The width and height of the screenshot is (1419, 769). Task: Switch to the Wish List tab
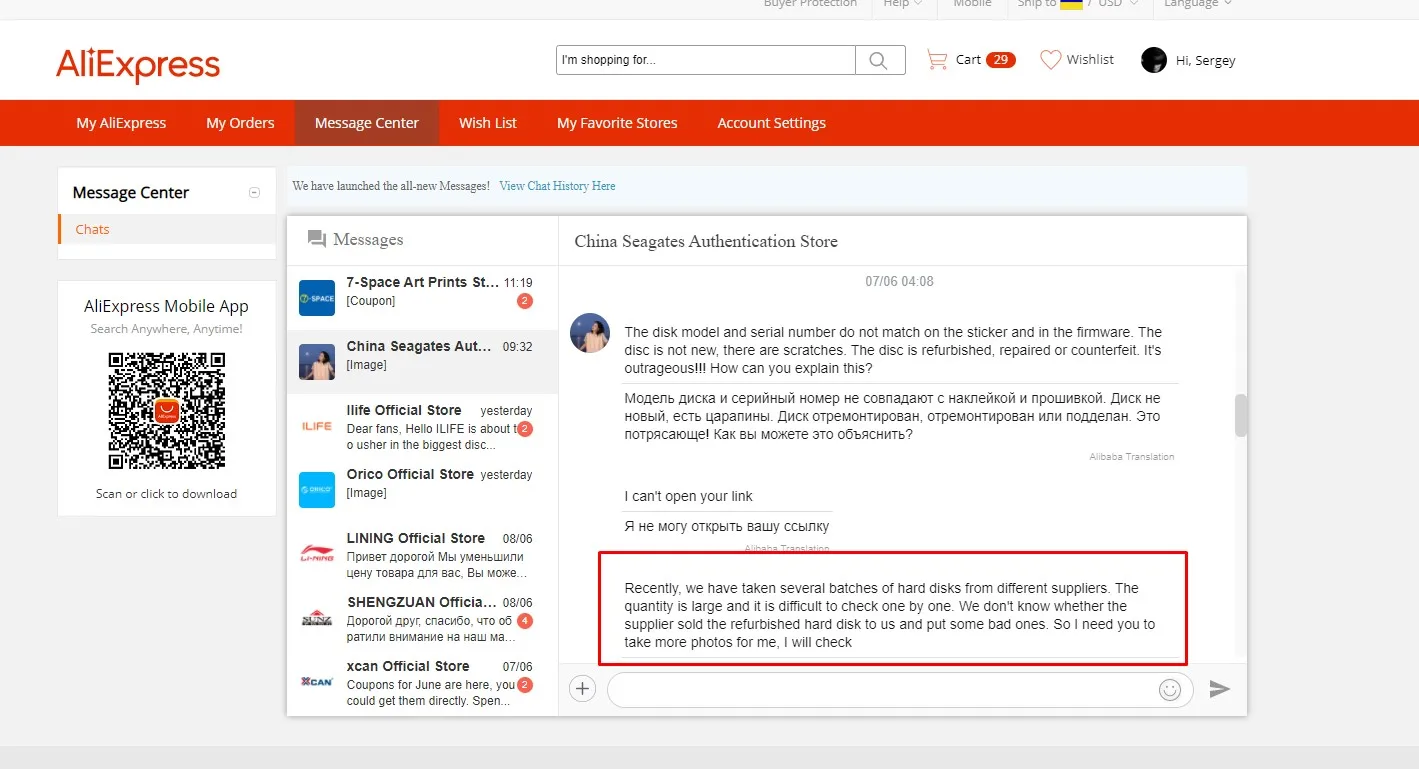[488, 123]
